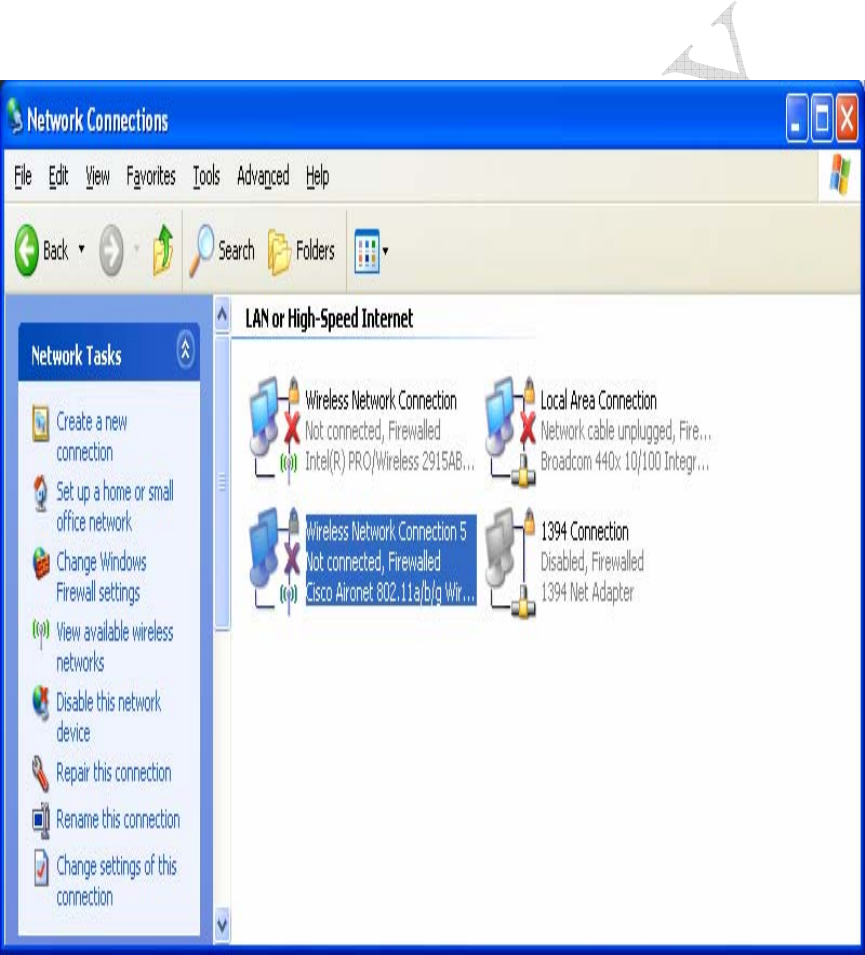Viewport: 865px width, 955px height.
Task: Select the Wireless Network Connection 5 icon
Action: click(275, 562)
